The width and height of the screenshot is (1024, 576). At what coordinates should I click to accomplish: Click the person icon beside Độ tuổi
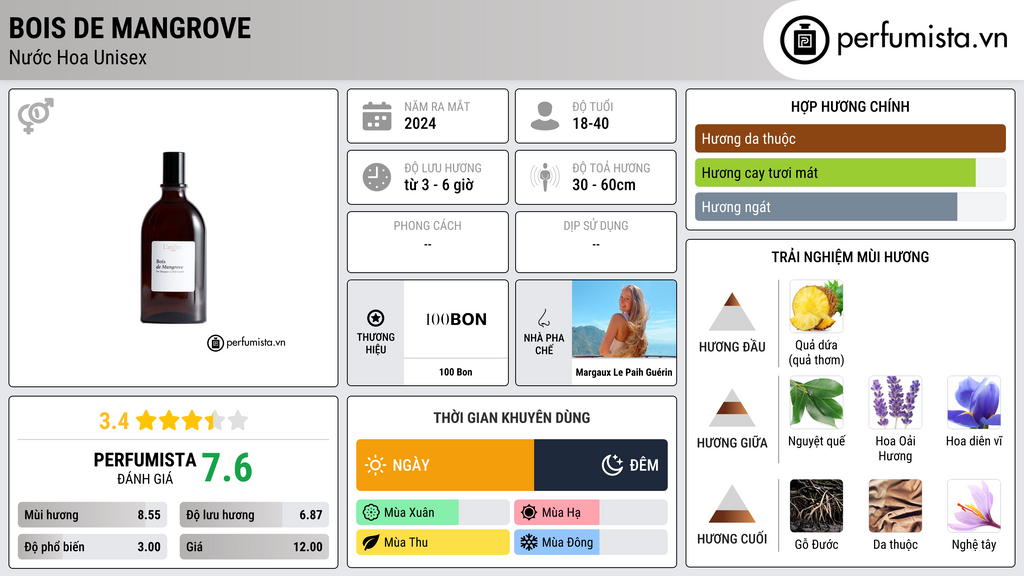(545, 116)
